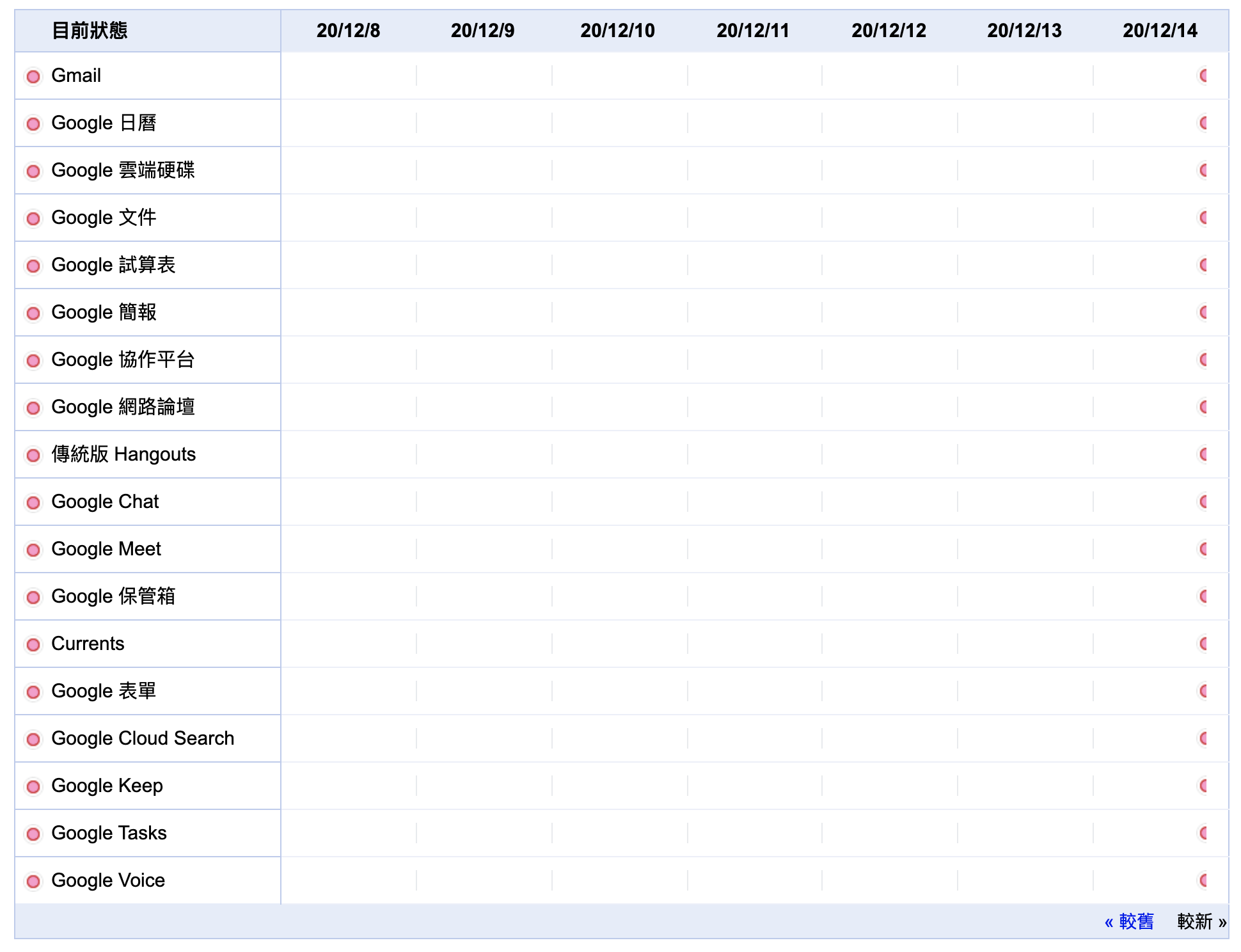Select the Google Voice service name
The width and height of the screenshot is (1241, 952).
point(108,880)
